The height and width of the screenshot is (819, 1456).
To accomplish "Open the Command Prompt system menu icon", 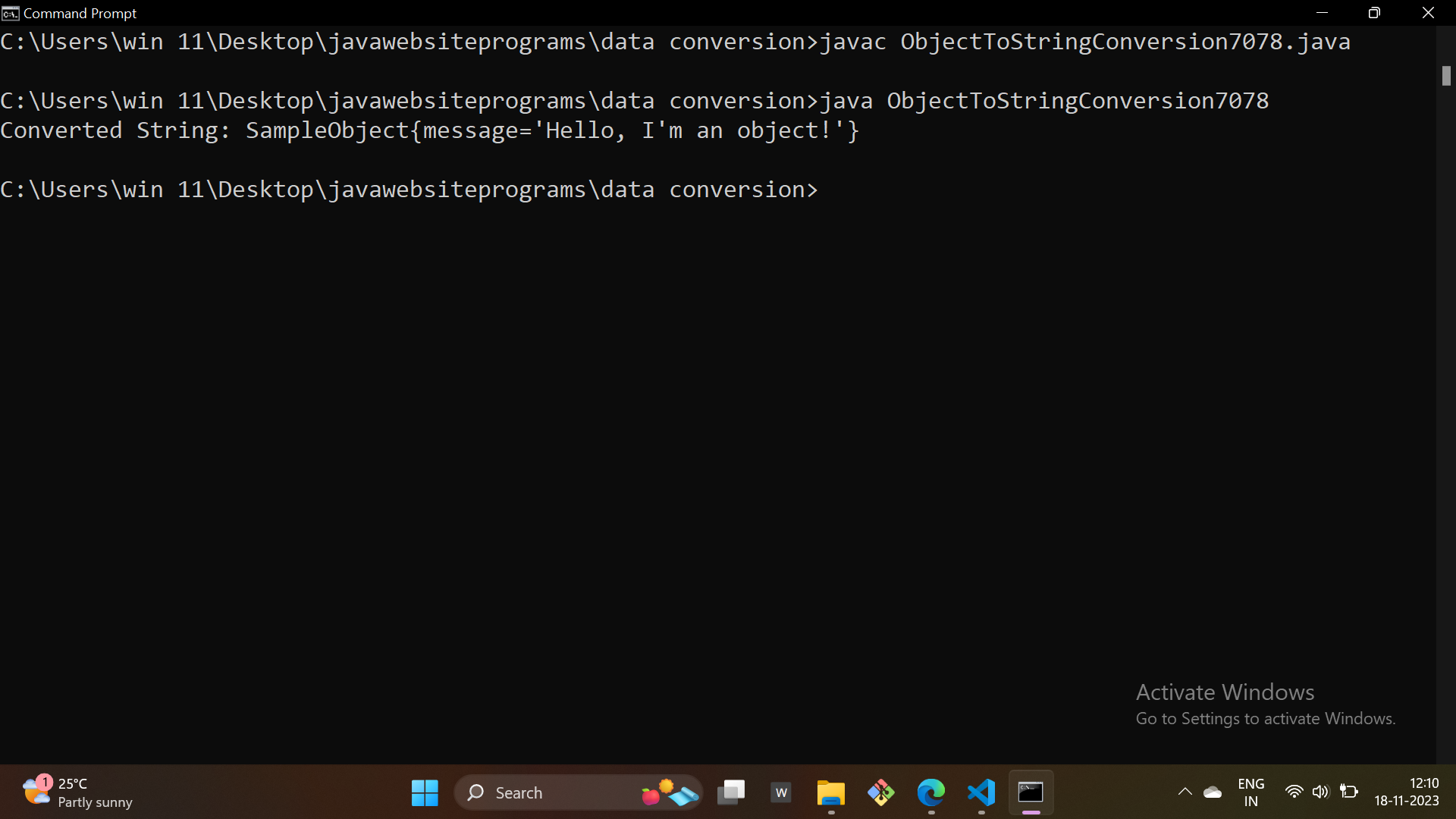I will click(x=10, y=13).
